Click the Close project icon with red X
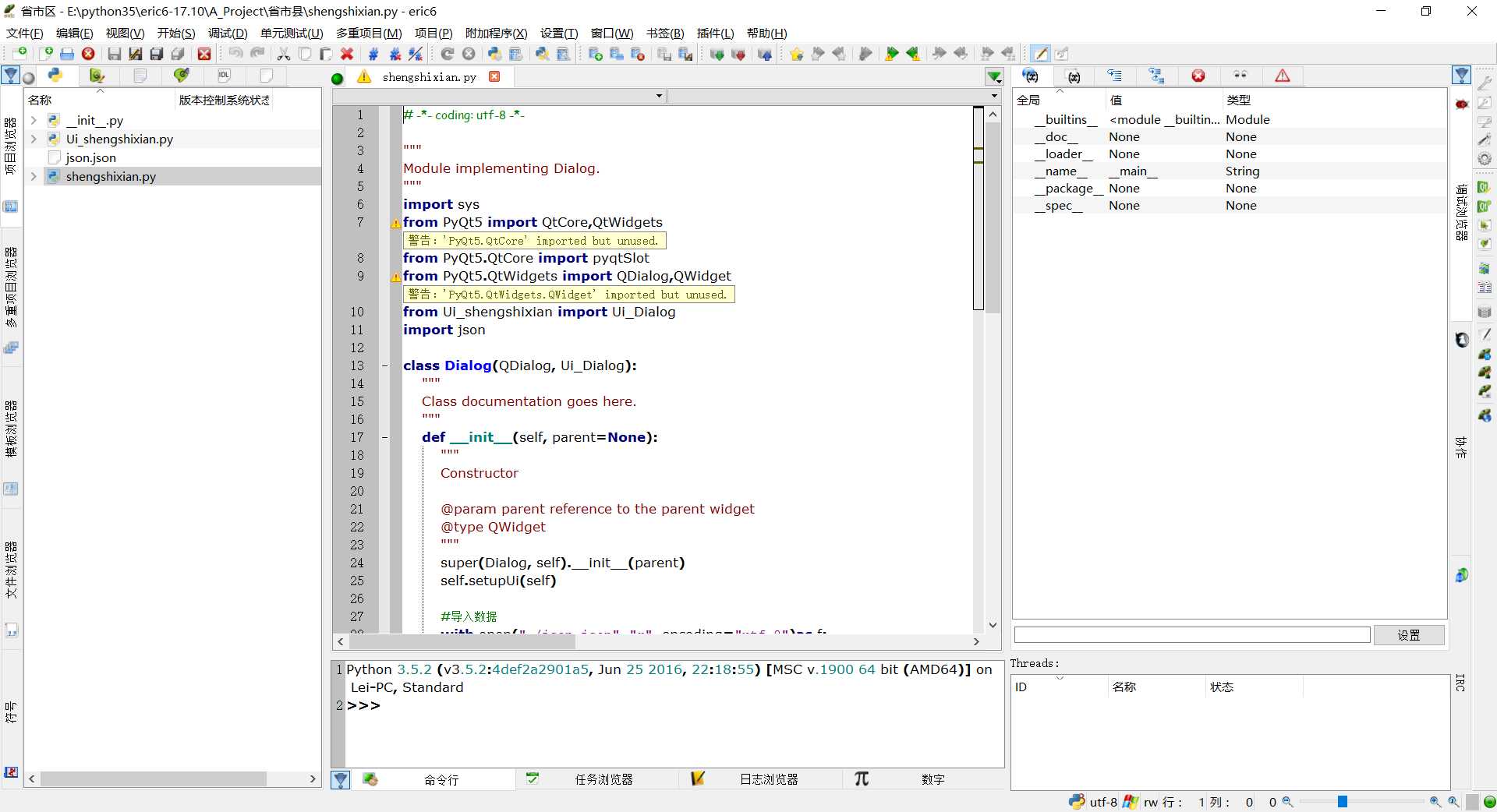The width and height of the screenshot is (1497, 812). [x=638, y=53]
